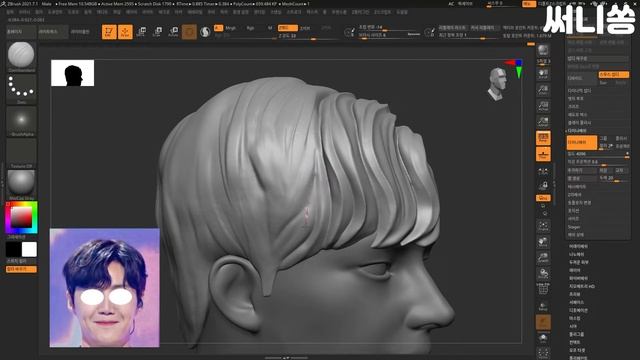Screen dimensions: 640x360
Task: Click the CamView head orientation indicator
Action: [497, 84]
